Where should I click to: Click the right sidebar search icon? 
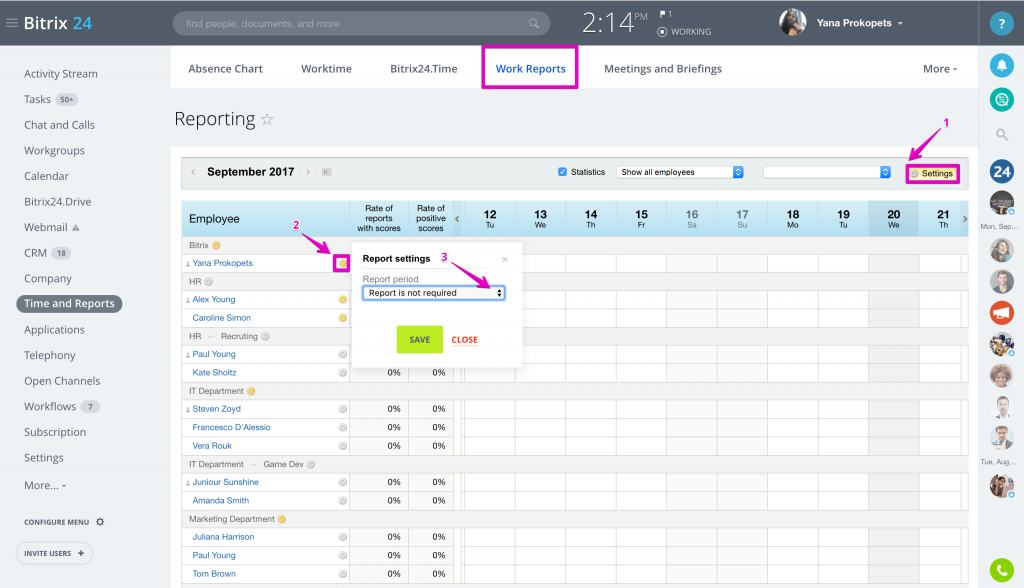pos(1001,135)
